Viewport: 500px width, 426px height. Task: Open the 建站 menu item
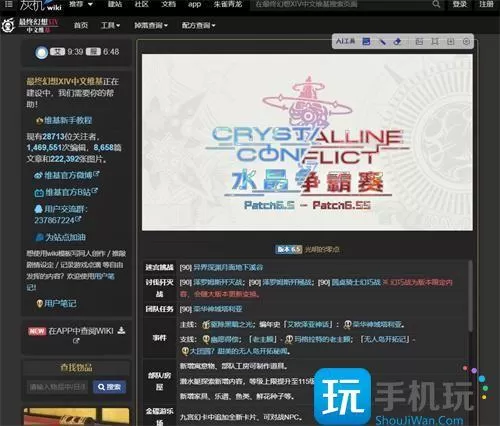(x=115, y=4)
